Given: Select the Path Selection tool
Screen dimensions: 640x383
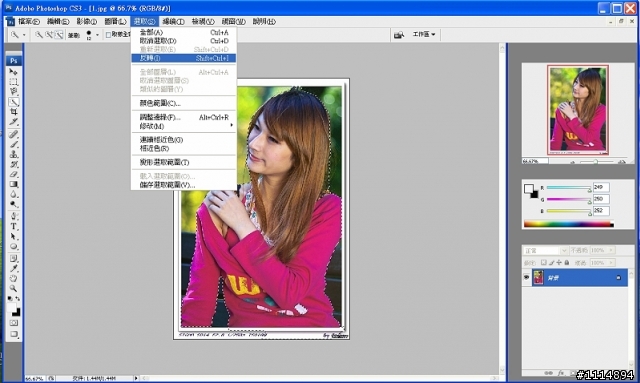Looking at the screenshot, I should coord(13,236).
